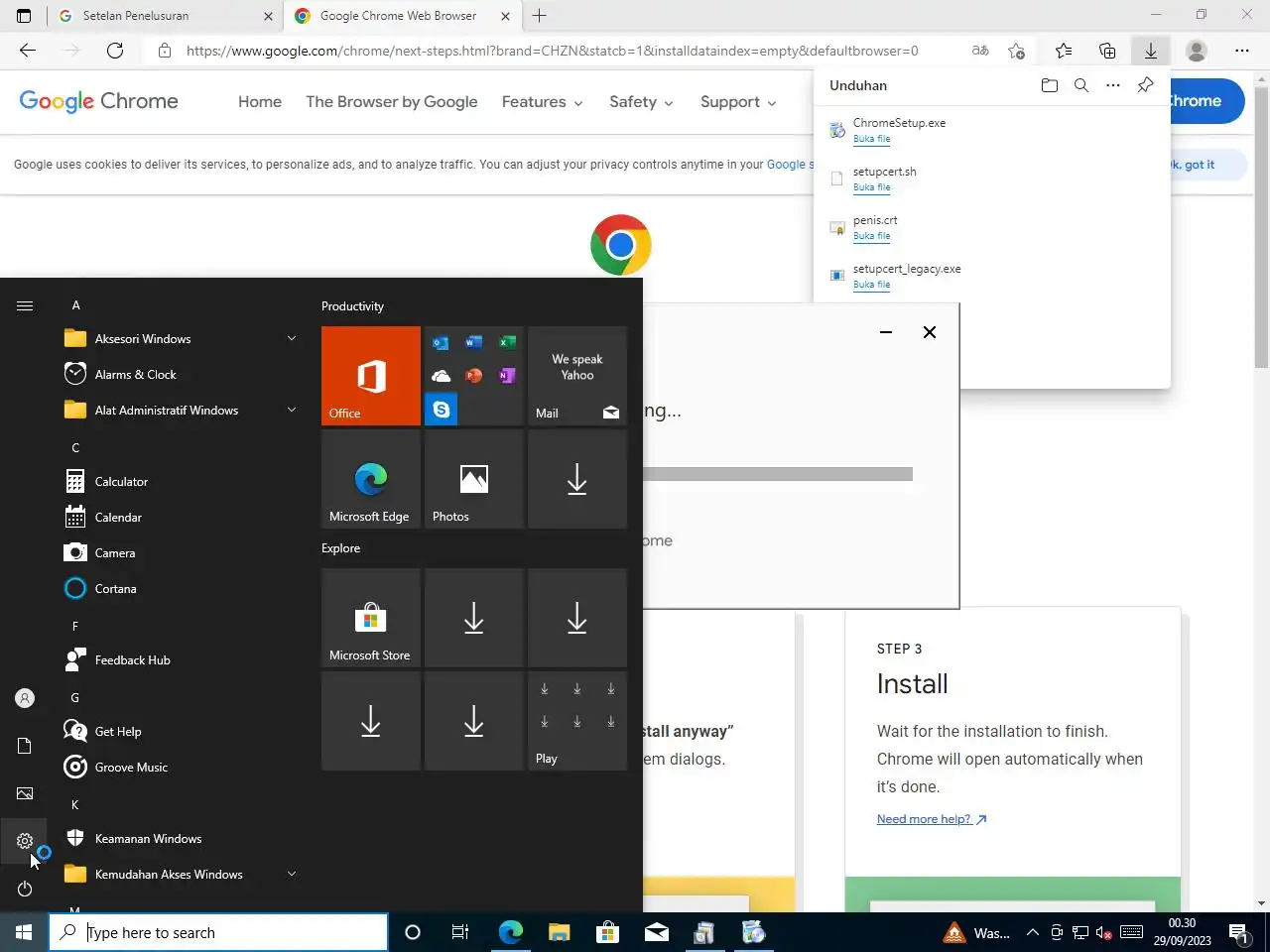Go back in browser history
This screenshot has width=1270, height=952.
28,51
